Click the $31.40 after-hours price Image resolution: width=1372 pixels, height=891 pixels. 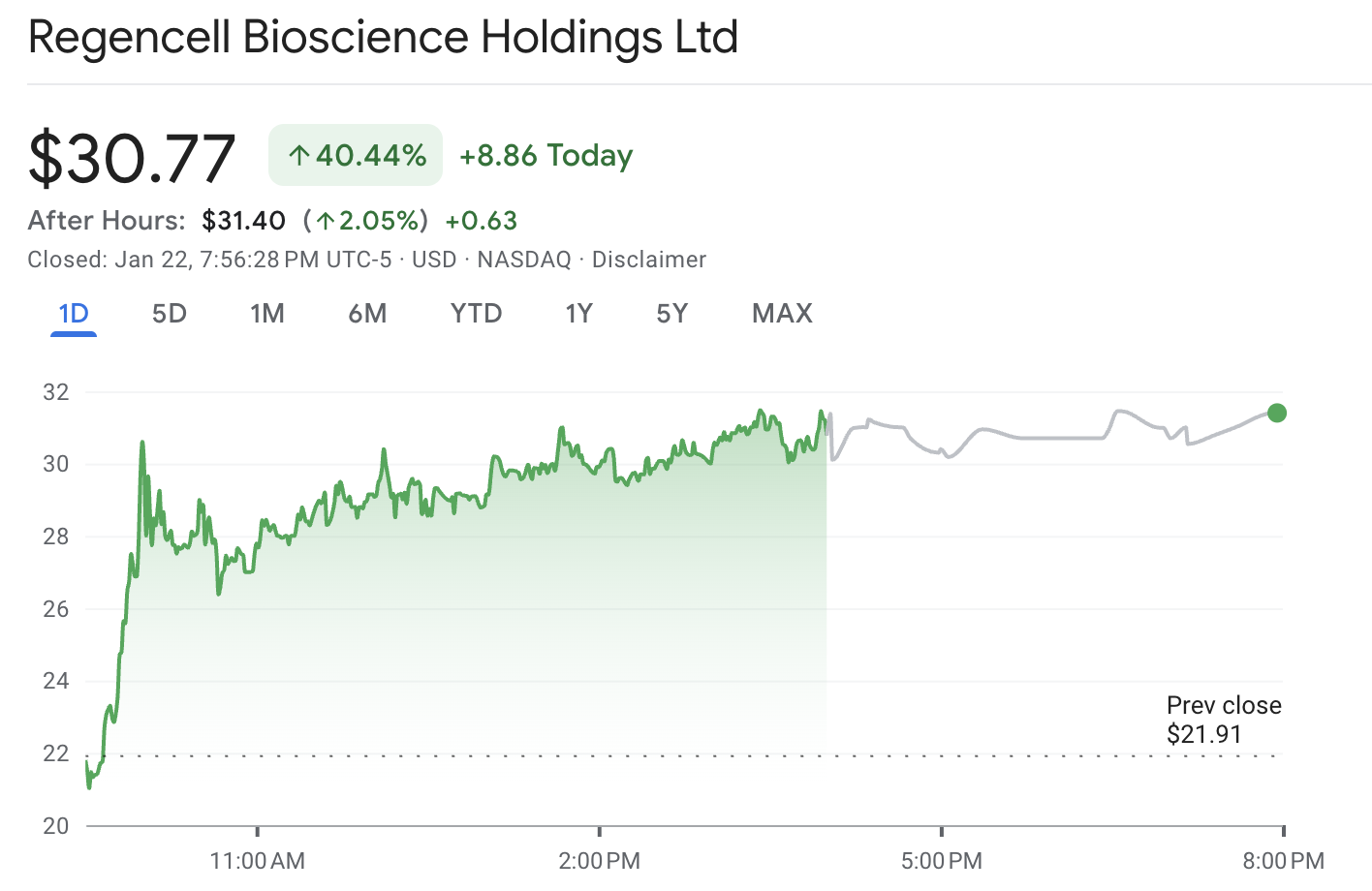(x=243, y=221)
